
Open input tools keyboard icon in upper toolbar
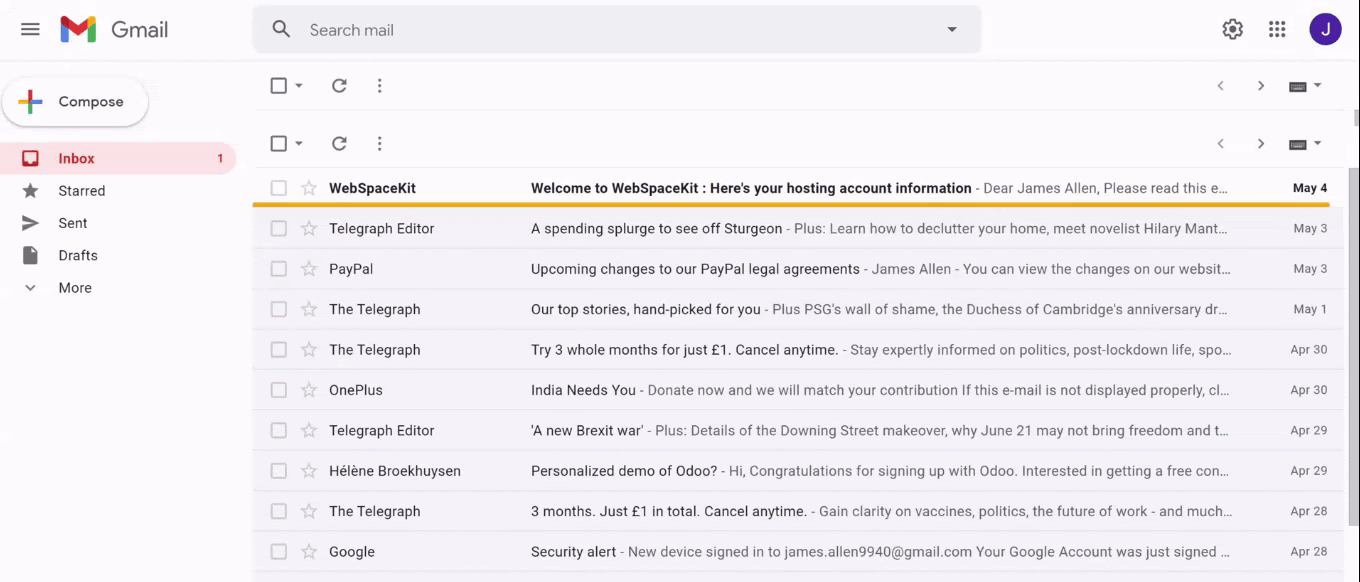click(1298, 86)
